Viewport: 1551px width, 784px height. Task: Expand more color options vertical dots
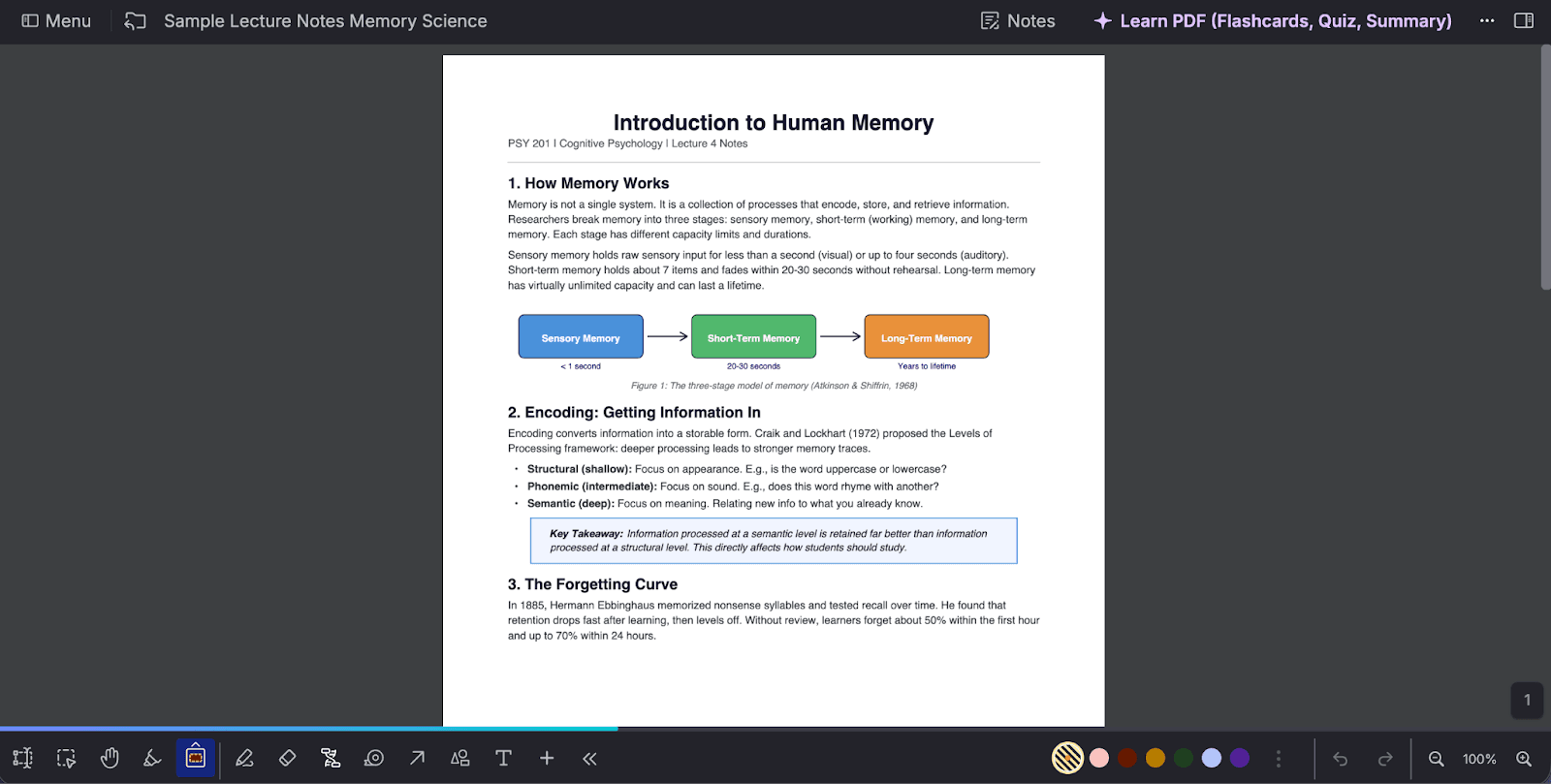click(x=1279, y=759)
